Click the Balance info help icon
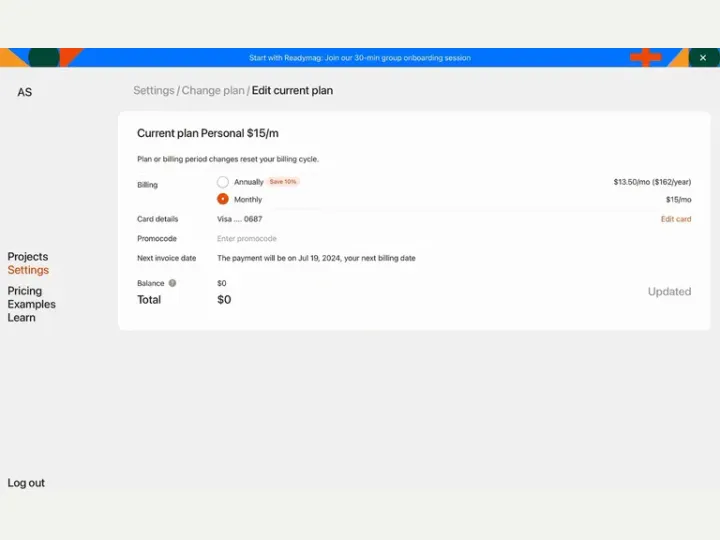Screen dimensions: 720x540 tap(172, 283)
